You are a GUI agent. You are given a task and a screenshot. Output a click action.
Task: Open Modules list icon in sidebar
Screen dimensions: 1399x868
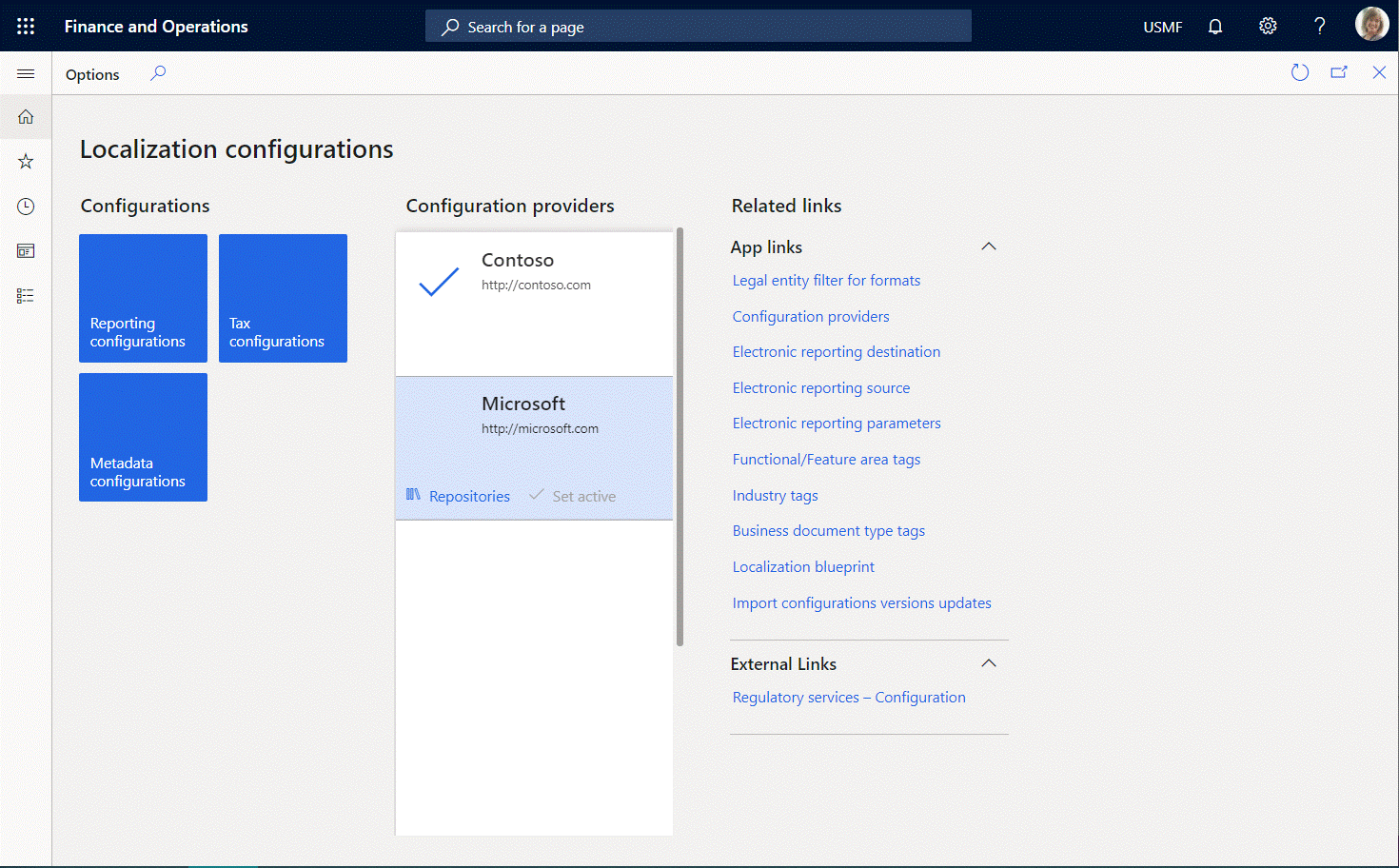(x=26, y=296)
